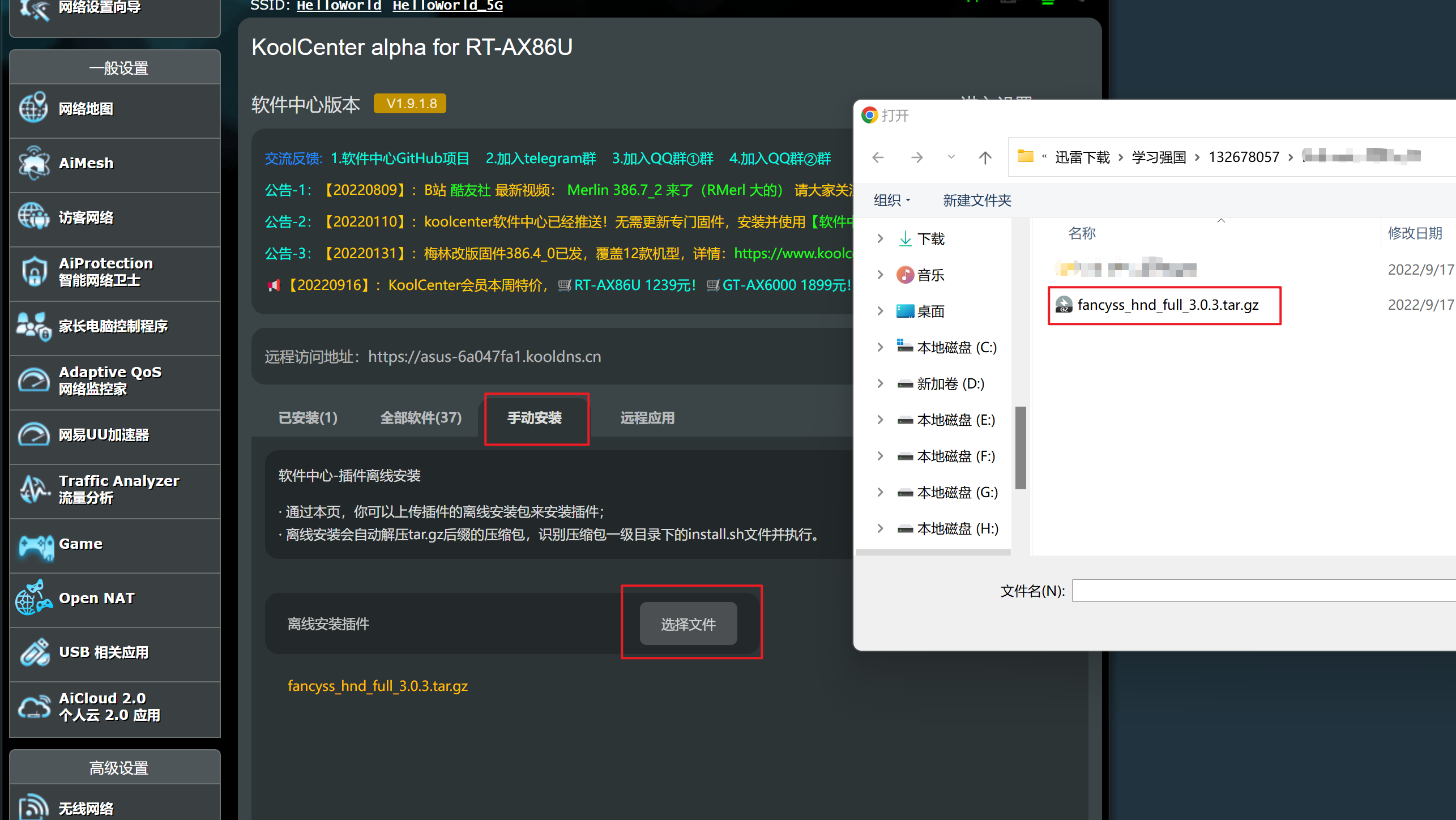1456x820 pixels.
Task: Click the 文件名(N) filename input field
Action: (1263, 591)
